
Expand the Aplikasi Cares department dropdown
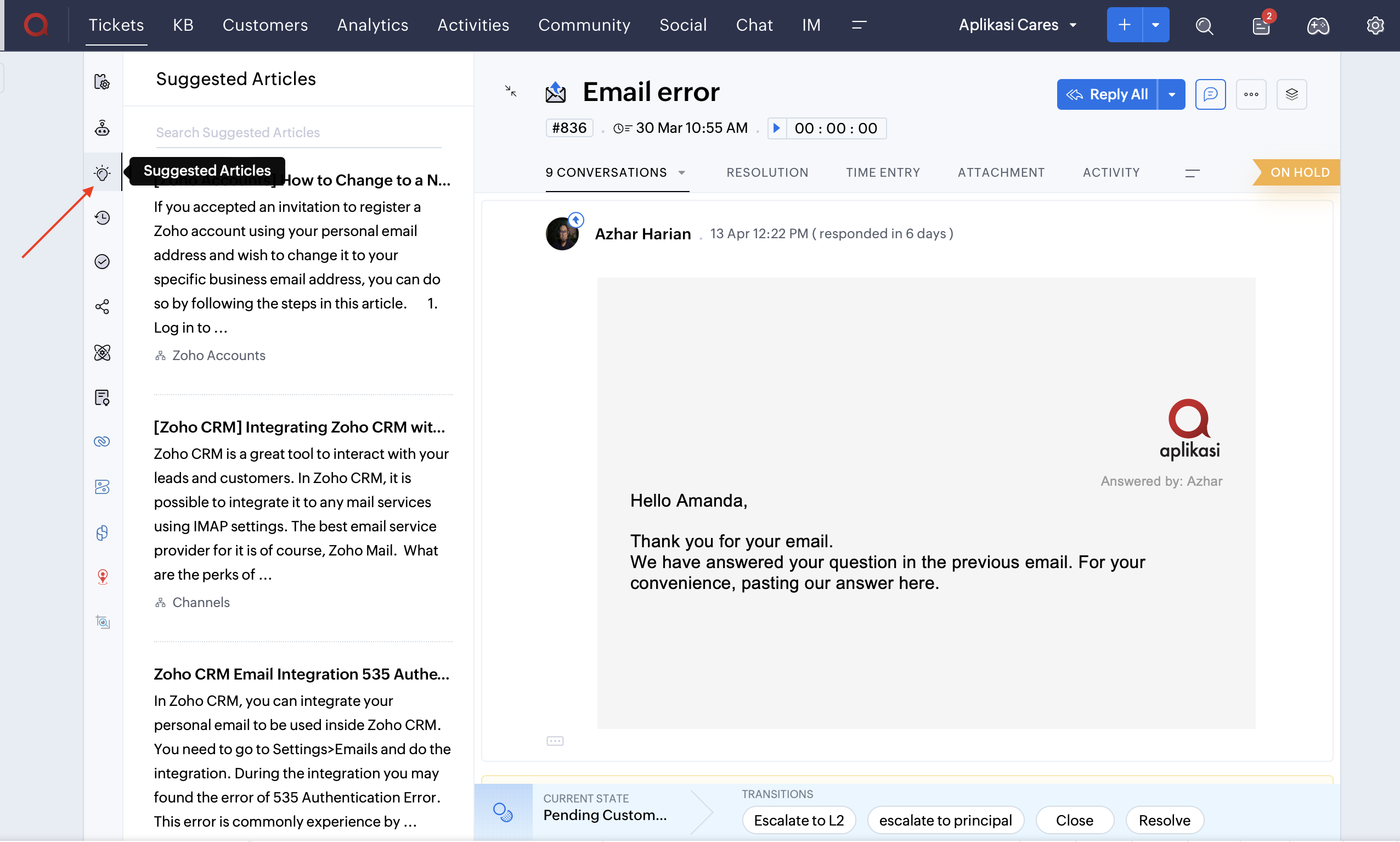[1018, 25]
